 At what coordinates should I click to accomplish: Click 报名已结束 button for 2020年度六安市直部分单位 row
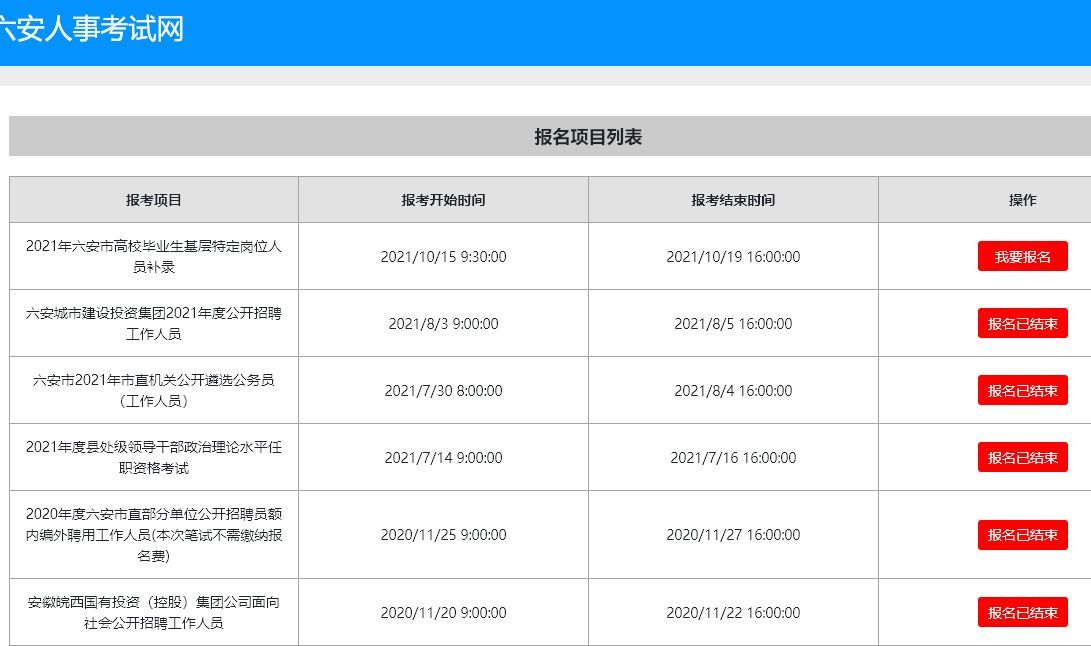1022,534
